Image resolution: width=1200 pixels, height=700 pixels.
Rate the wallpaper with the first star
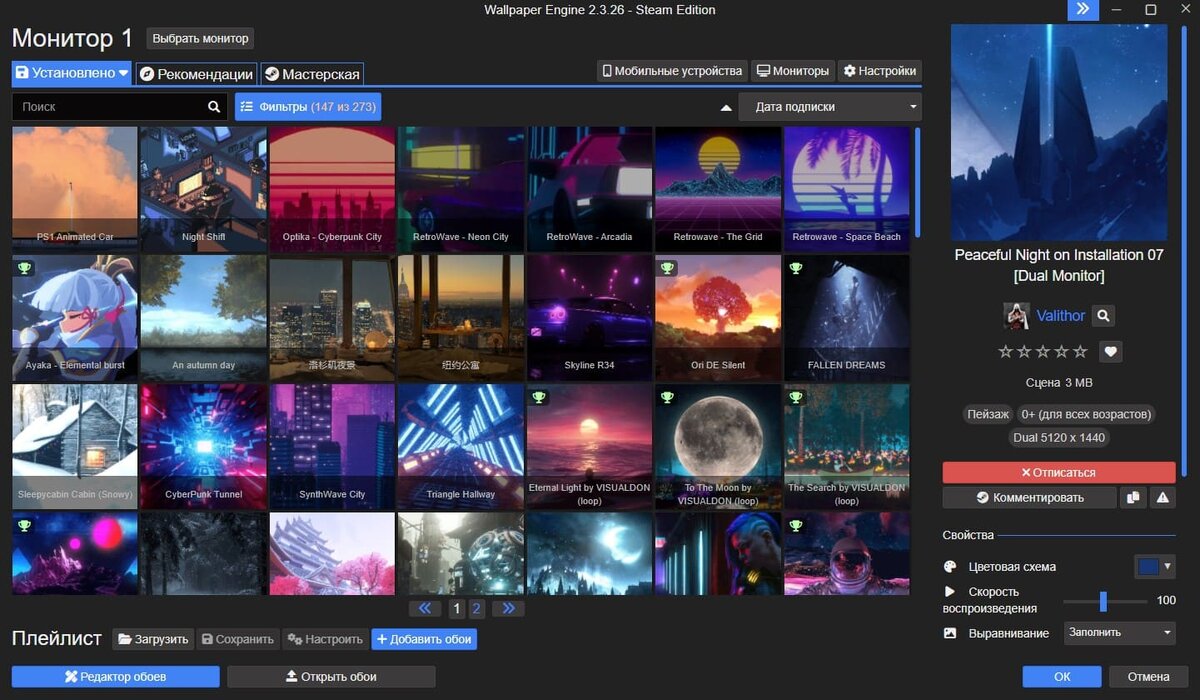click(1006, 352)
